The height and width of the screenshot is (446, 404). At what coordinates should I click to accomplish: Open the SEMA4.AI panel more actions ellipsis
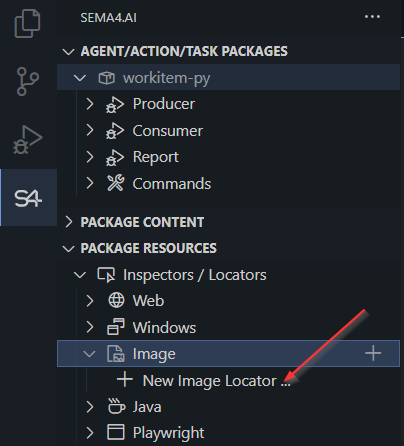click(372, 17)
